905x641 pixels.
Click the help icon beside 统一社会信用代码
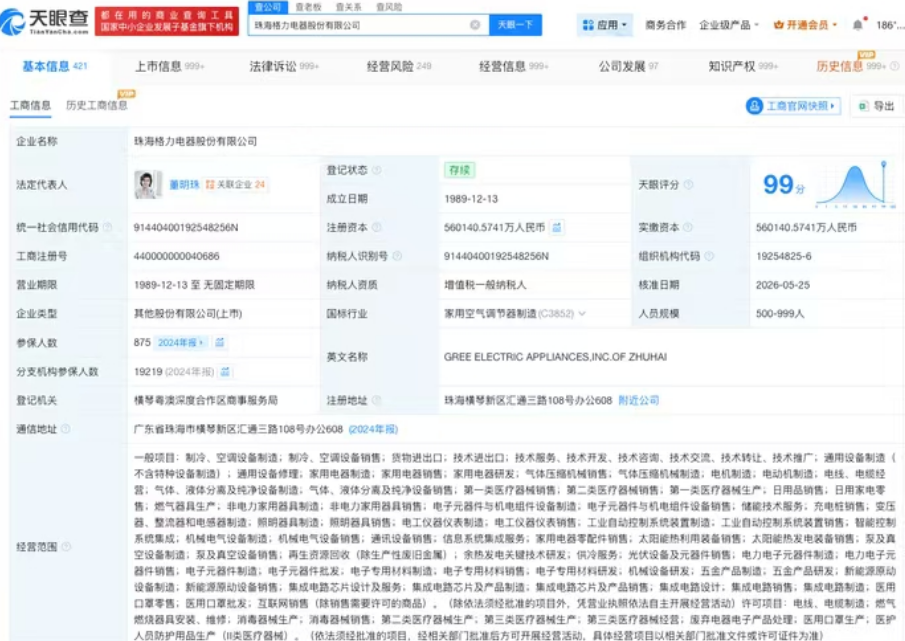[107, 227]
